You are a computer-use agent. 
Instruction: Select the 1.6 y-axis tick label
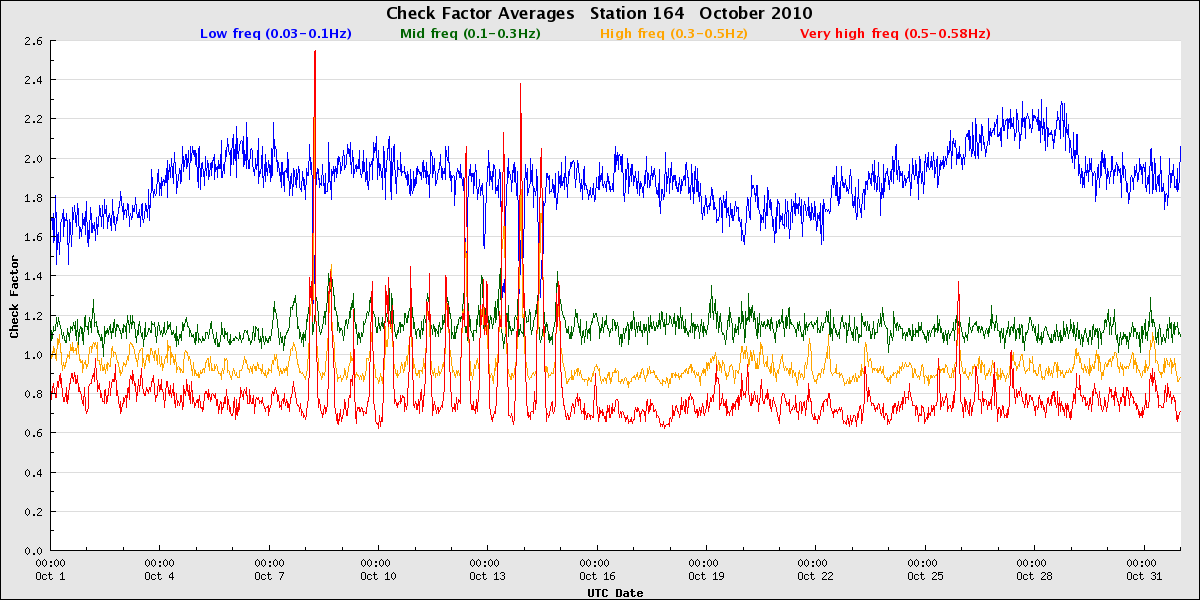click(33, 237)
